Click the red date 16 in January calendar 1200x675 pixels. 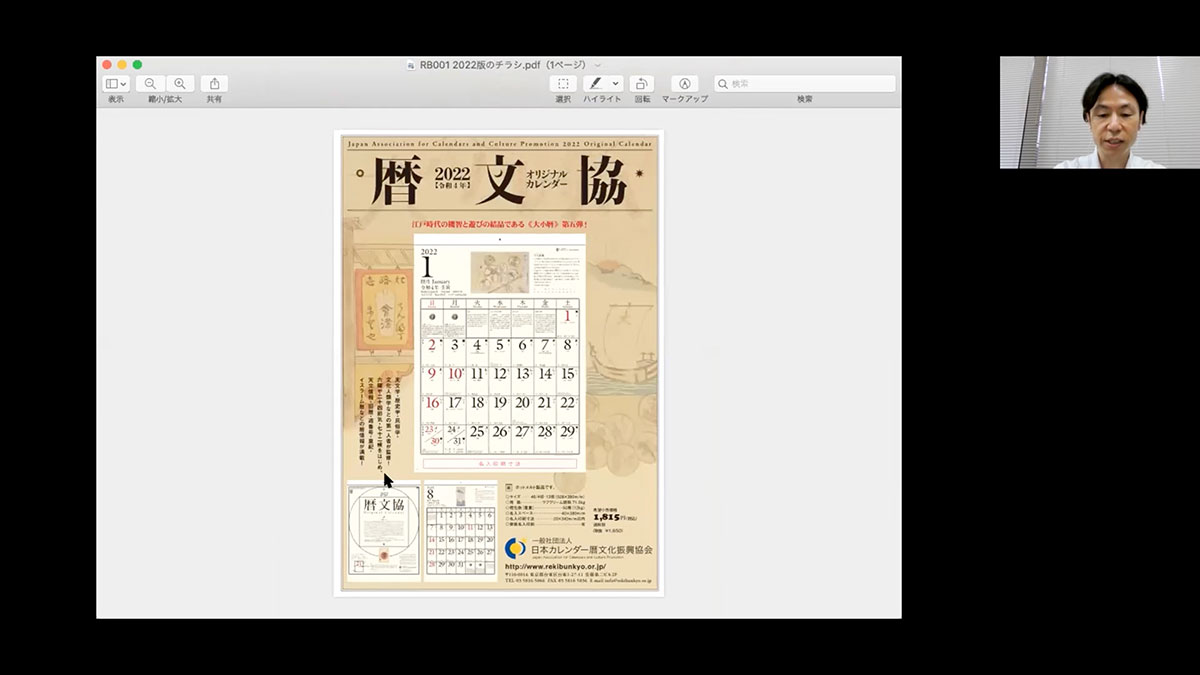coord(432,403)
